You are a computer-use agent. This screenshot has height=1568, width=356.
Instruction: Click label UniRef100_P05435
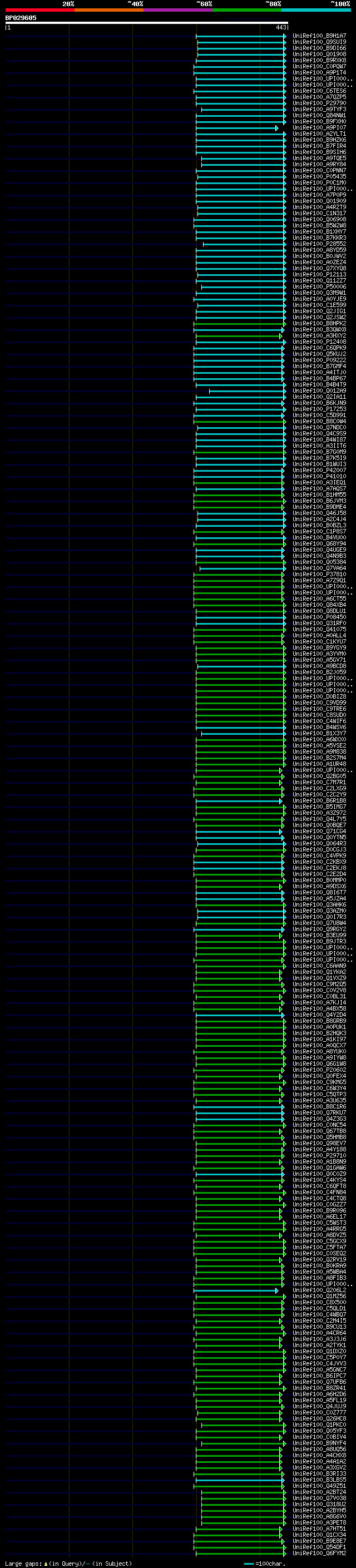pos(319,176)
